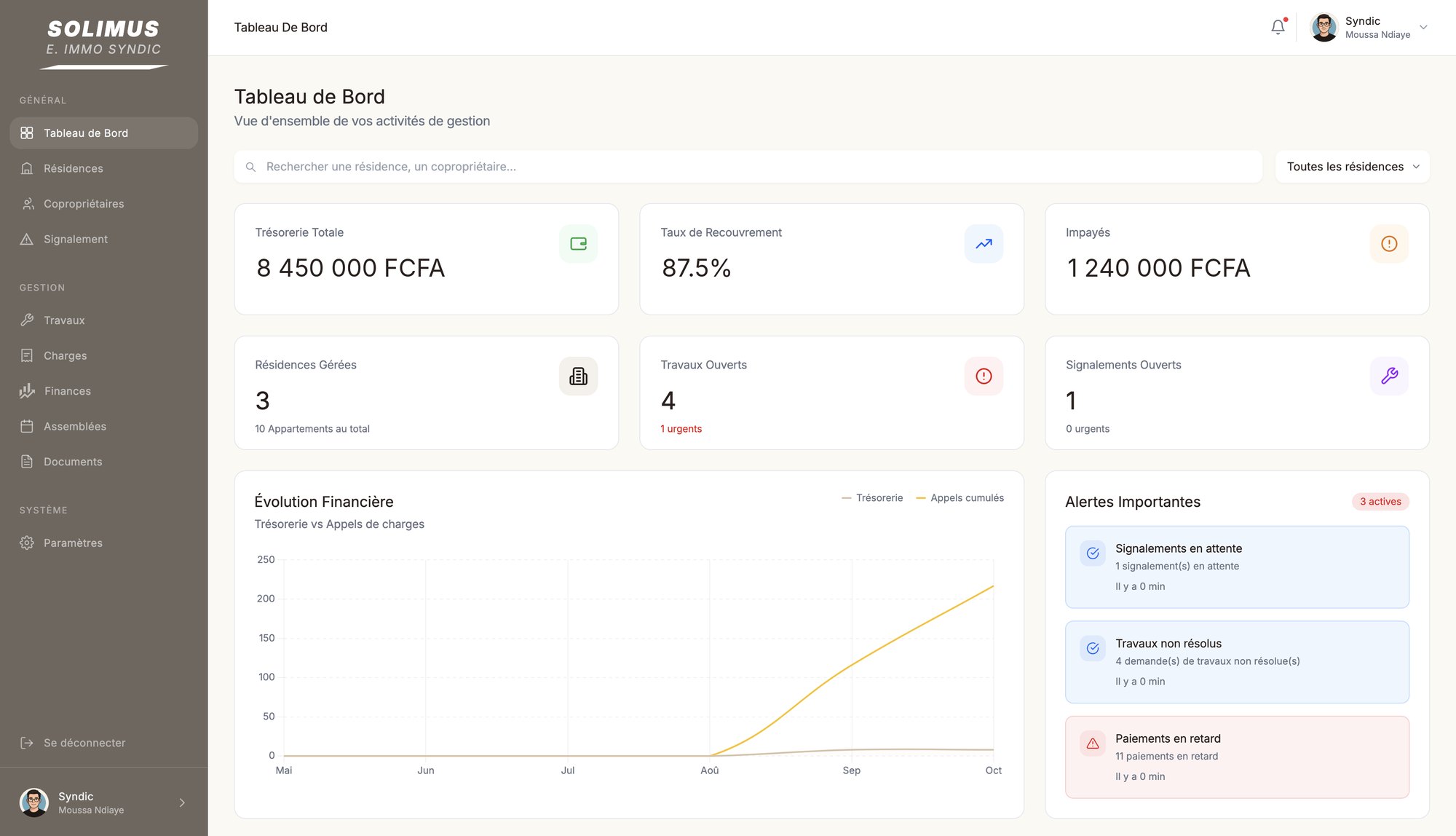Image resolution: width=1456 pixels, height=836 pixels.
Task: Click the alert icon in Impayés card
Action: coord(1389,244)
